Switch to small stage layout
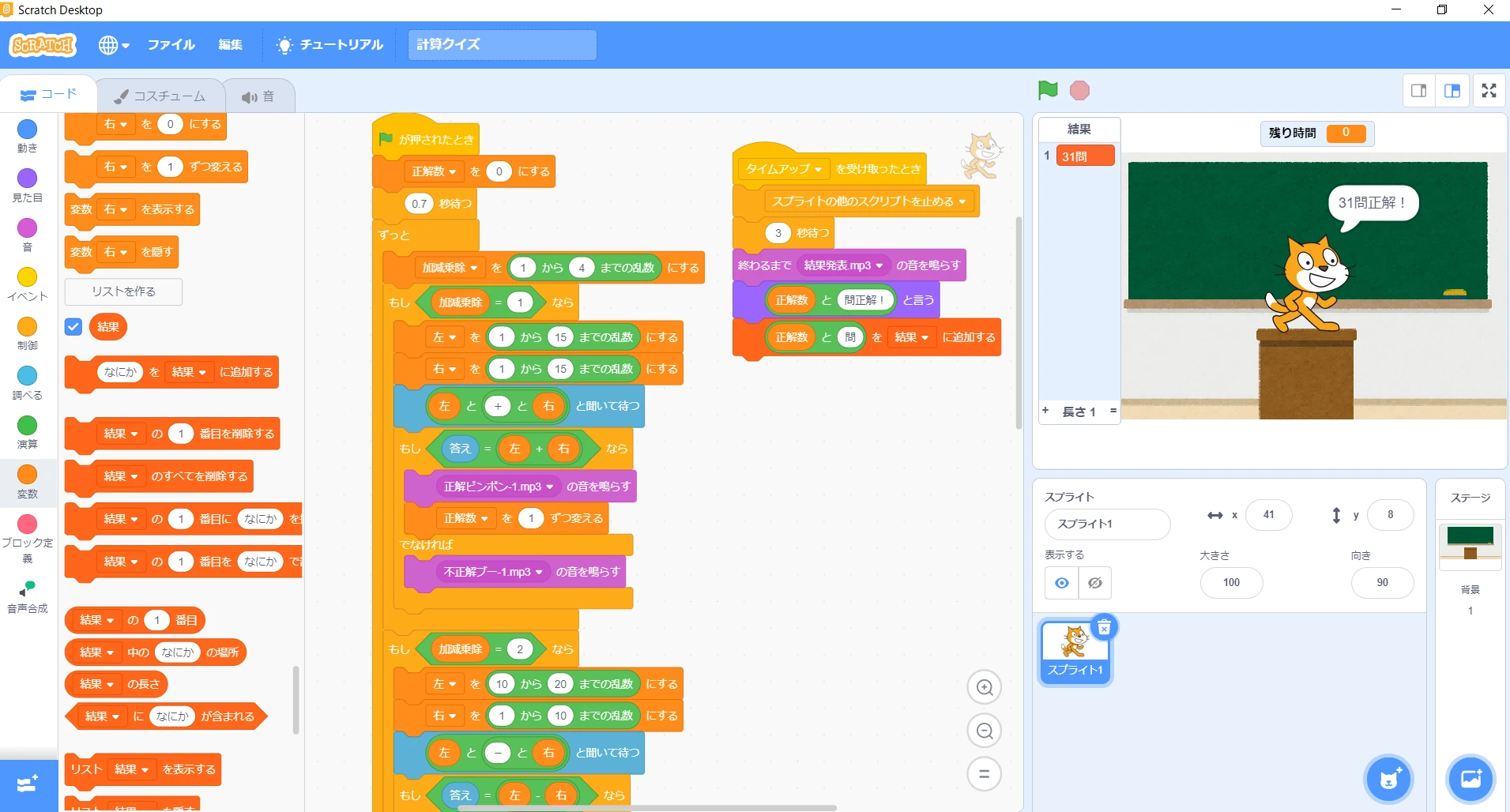 (x=1419, y=91)
